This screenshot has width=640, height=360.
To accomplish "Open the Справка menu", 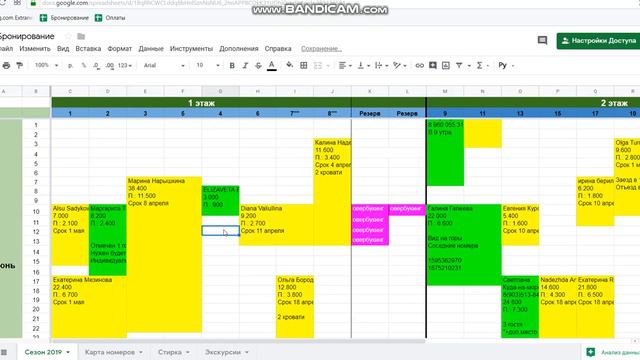I will tap(278, 49).
